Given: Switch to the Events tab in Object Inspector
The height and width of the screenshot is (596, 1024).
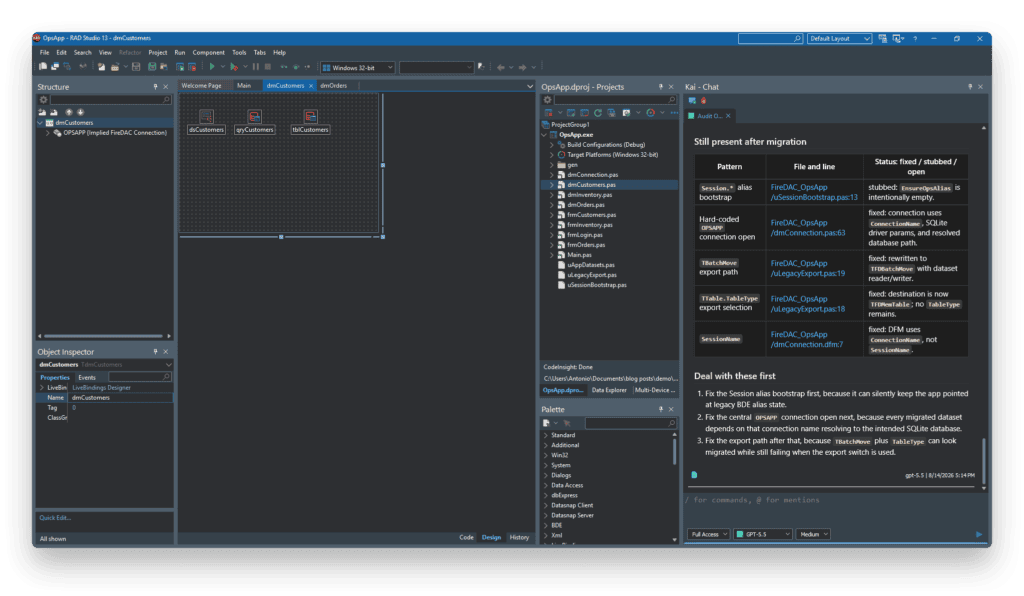Looking at the screenshot, I should 87,377.
